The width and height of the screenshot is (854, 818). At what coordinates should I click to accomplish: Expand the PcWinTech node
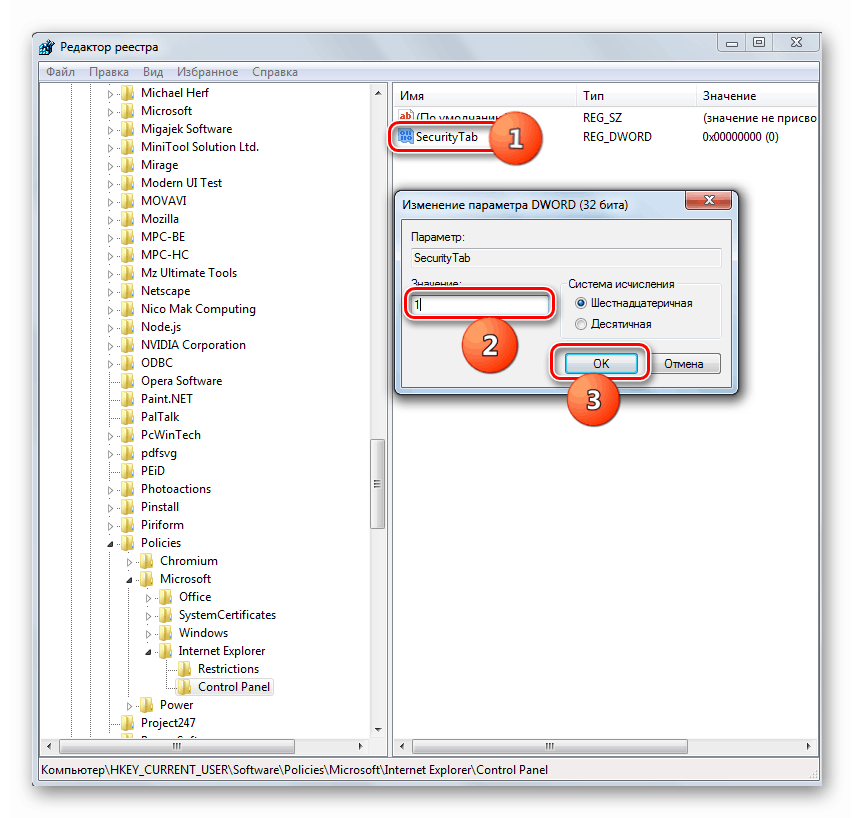pos(111,436)
